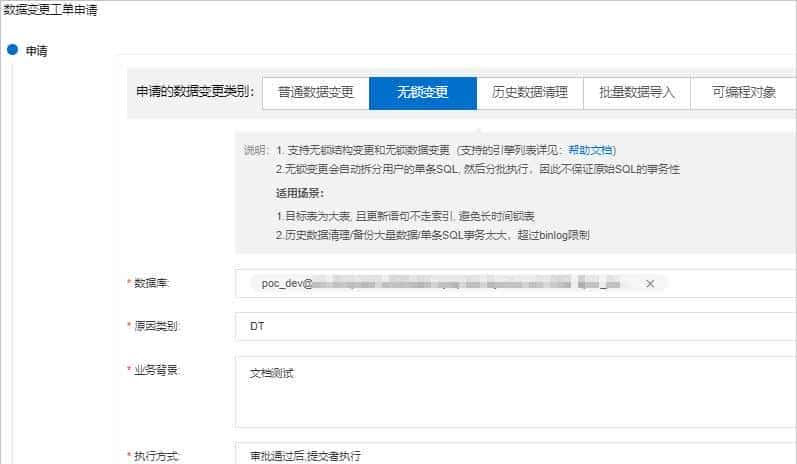Click the 申请的数据变更类别 label
The width and height of the screenshot is (797, 464).
pyautogui.click(x=195, y=92)
